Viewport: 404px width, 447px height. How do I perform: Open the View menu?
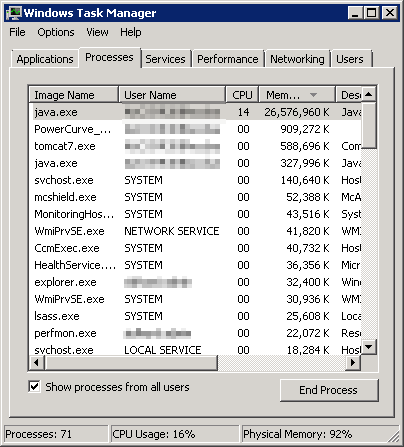[97, 32]
